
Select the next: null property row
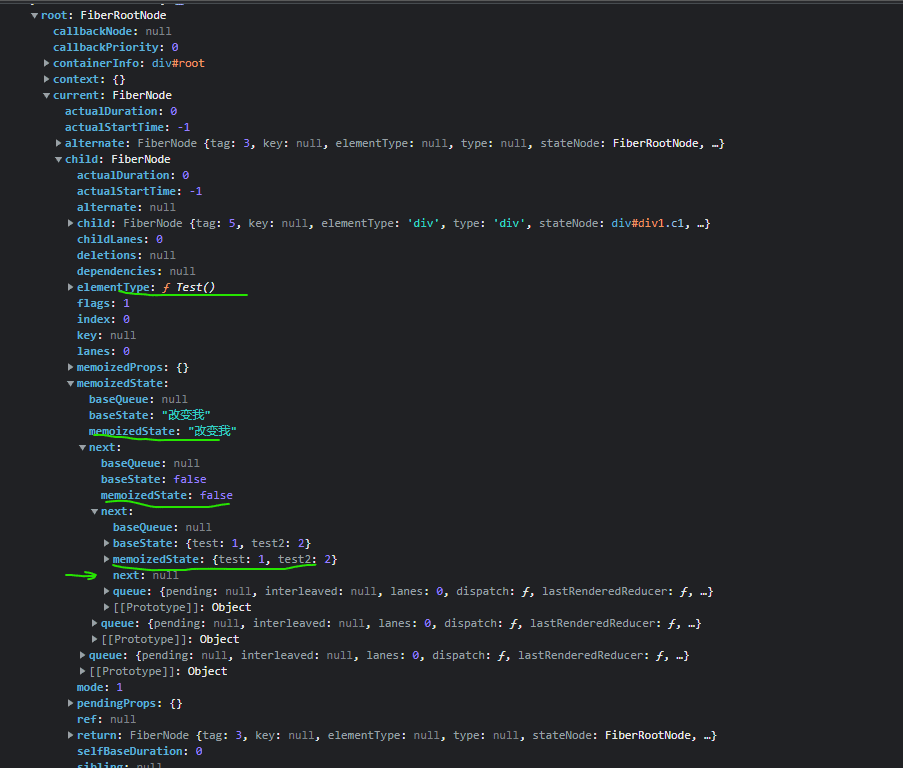pos(145,576)
